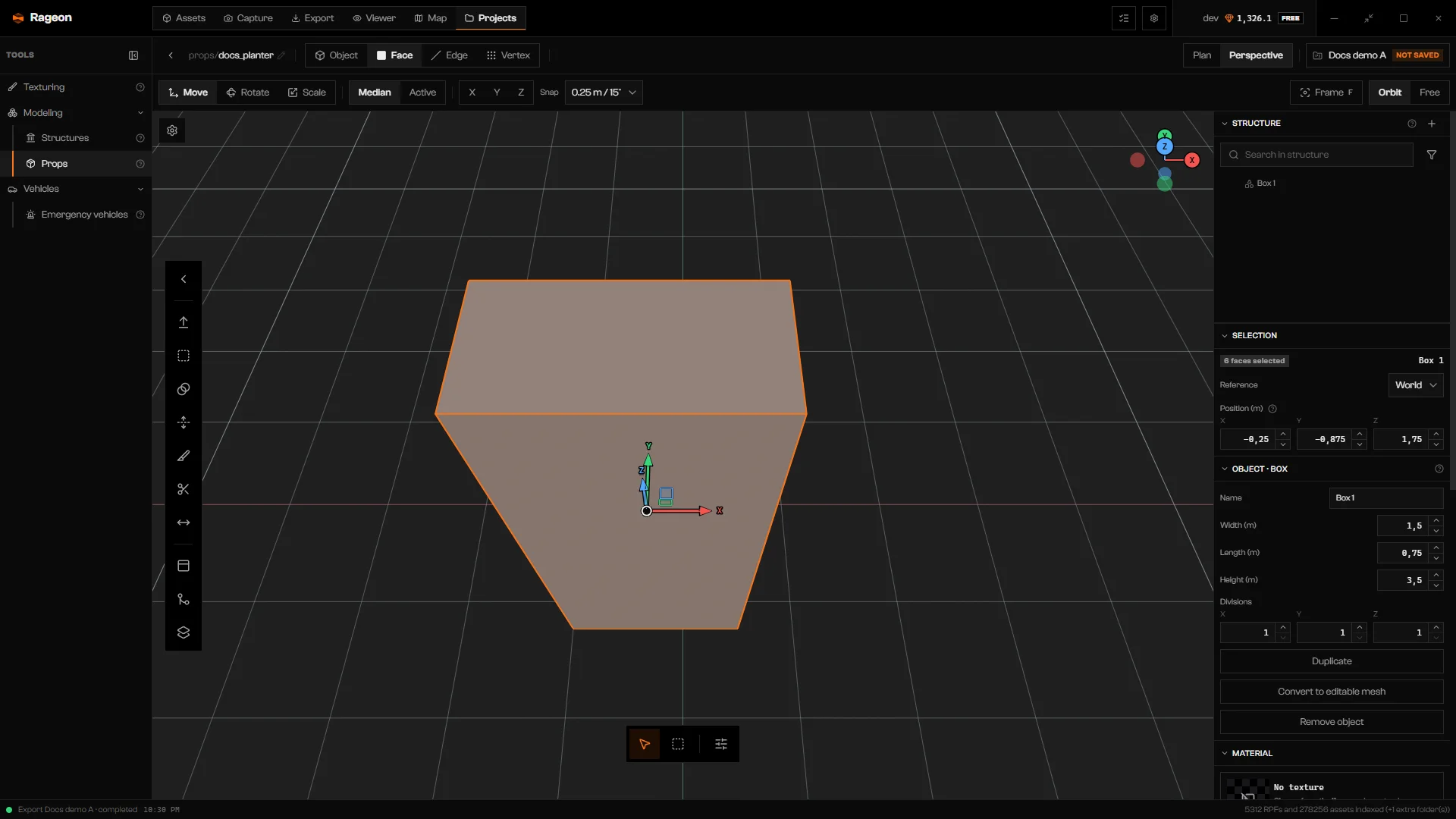Viewport: 1456px width, 819px height.
Task: Click the Structure panel help icon
Action: (1412, 124)
